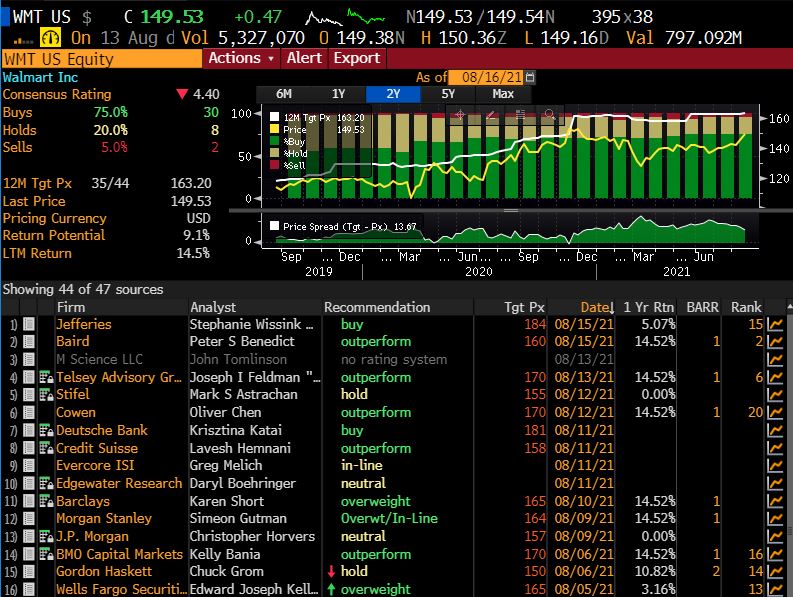Screen dimensions: 793x597
Task: Sort the table by the Date column
Action: 597,307
